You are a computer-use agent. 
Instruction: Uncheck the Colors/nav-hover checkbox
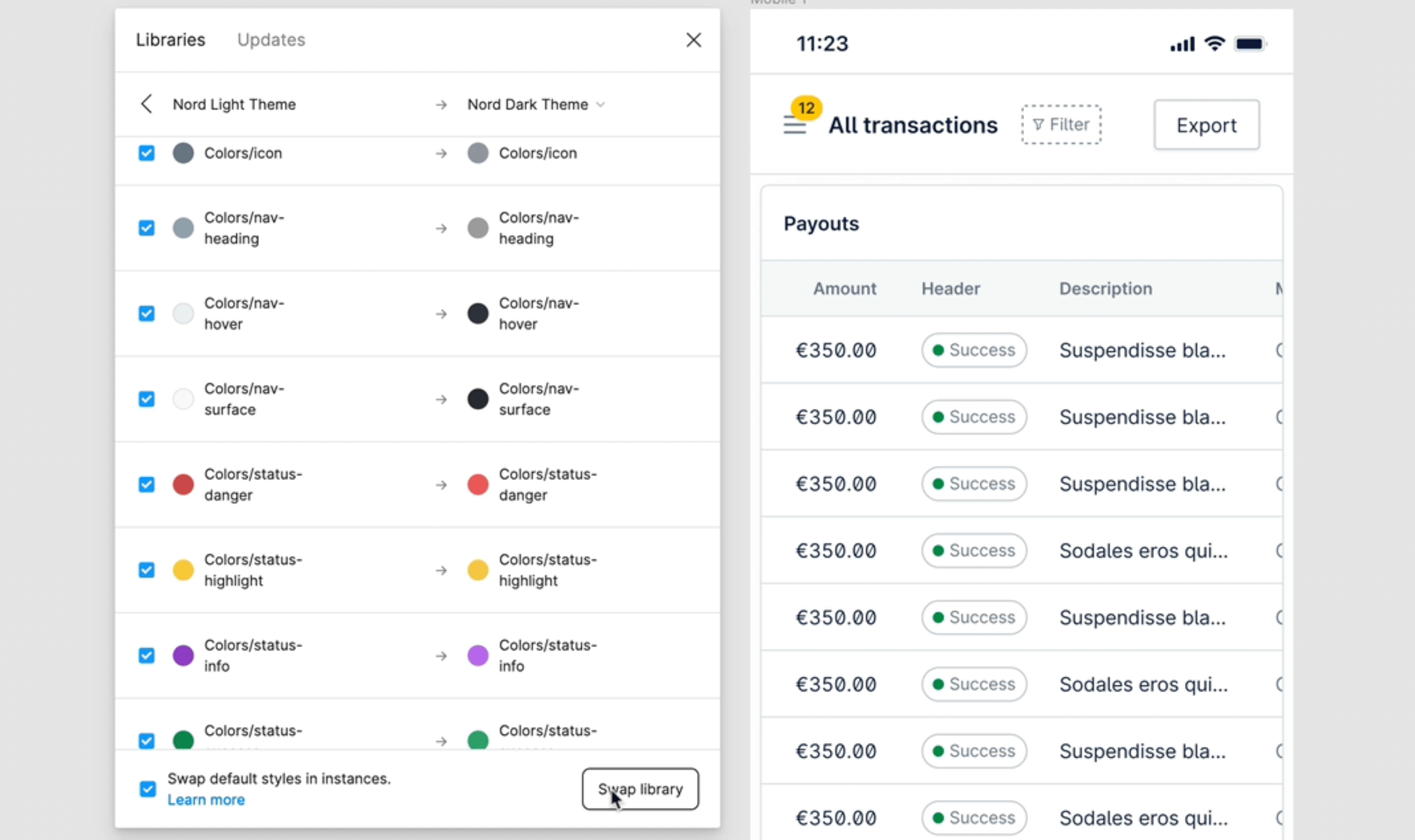pyautogui.click(x=146, y=314)
